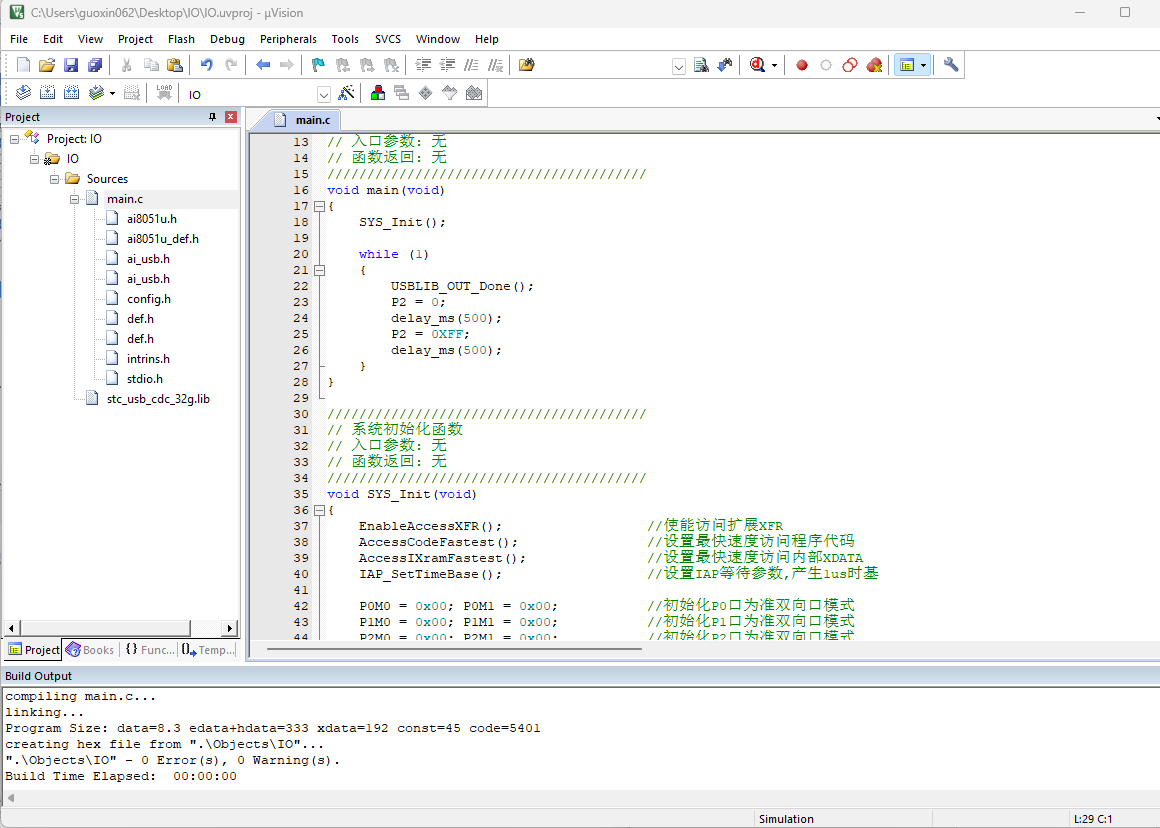This screenshot has height=828, width=1160.
Task: Open the File menu
Action: coord(19,39)
